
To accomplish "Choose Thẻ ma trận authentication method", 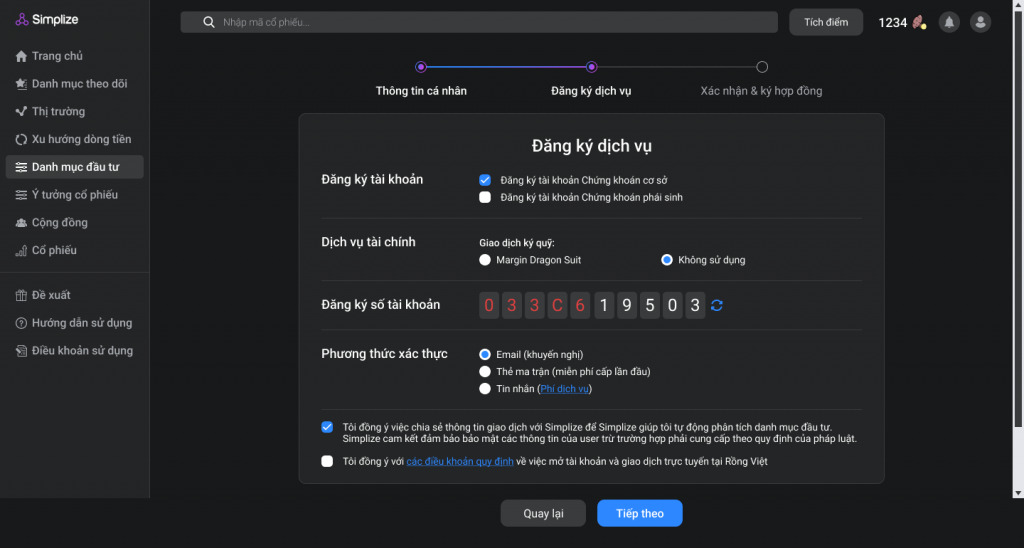I will (x=486, y=371).
